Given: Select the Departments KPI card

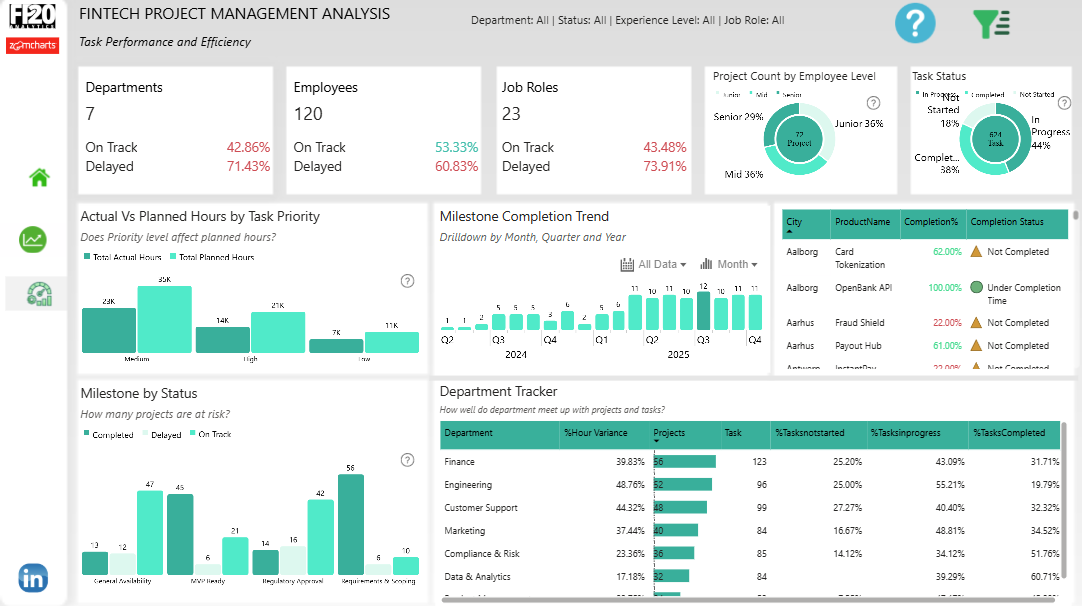Looking at the screenshot, I should point(176,130).
